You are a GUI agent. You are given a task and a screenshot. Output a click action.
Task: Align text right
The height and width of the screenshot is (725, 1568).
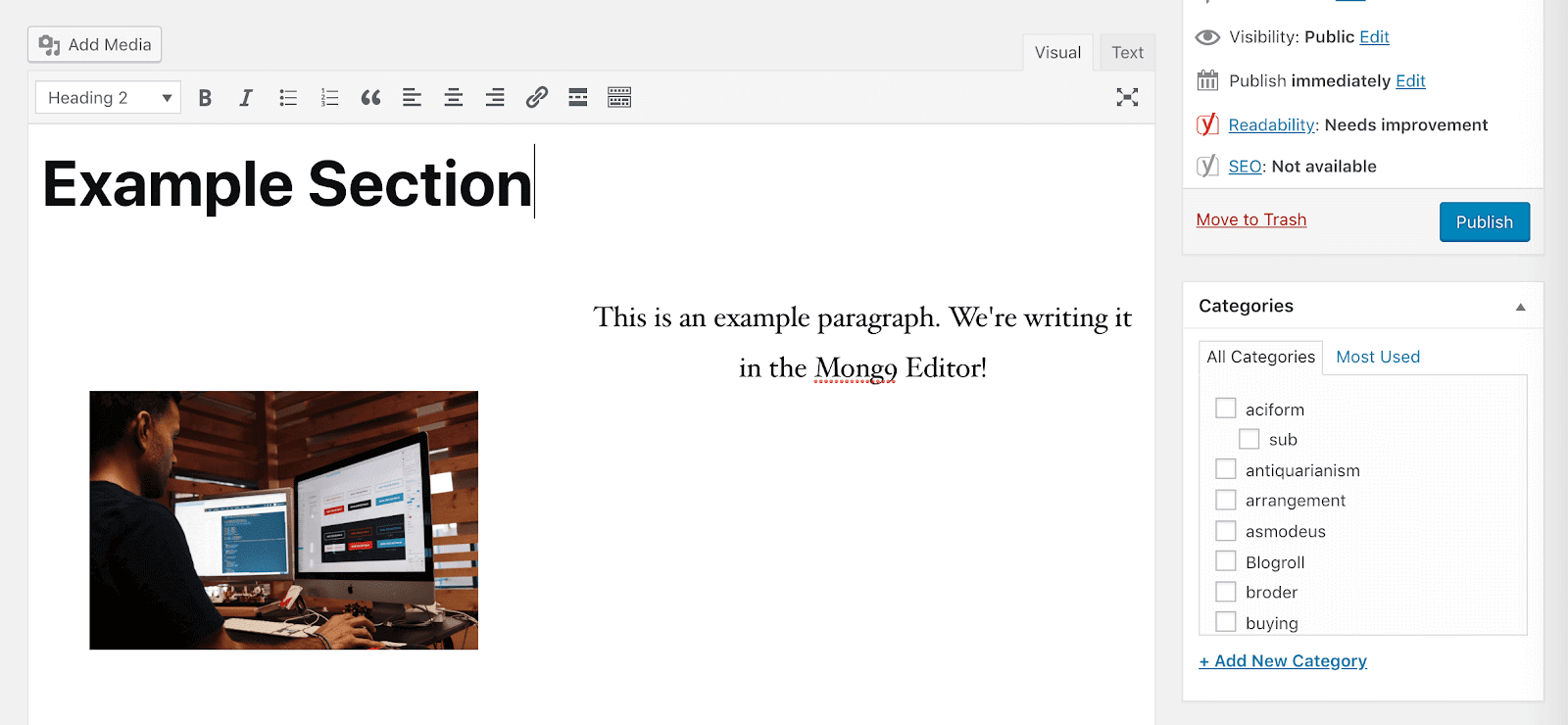tap(495, 98)
